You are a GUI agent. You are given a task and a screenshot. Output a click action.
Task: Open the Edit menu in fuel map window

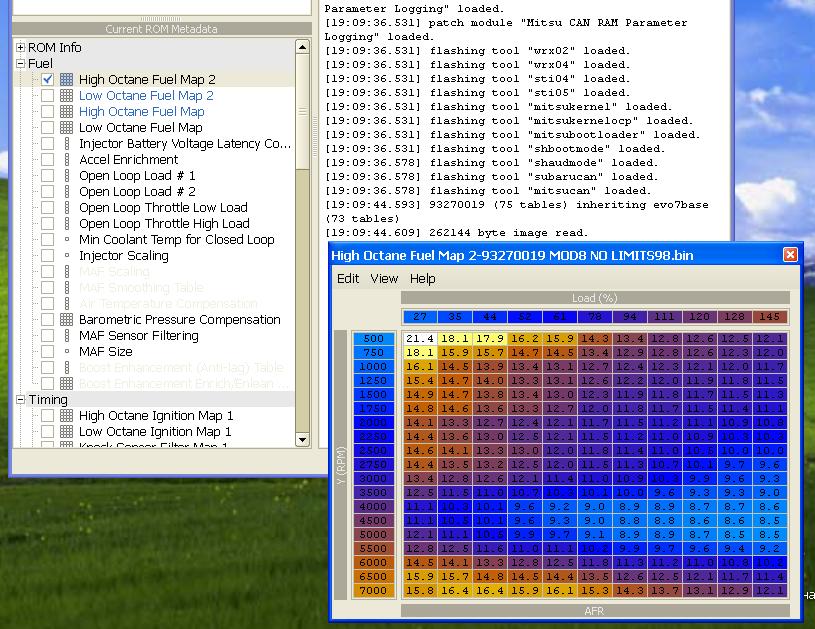[x=347, y=279]
